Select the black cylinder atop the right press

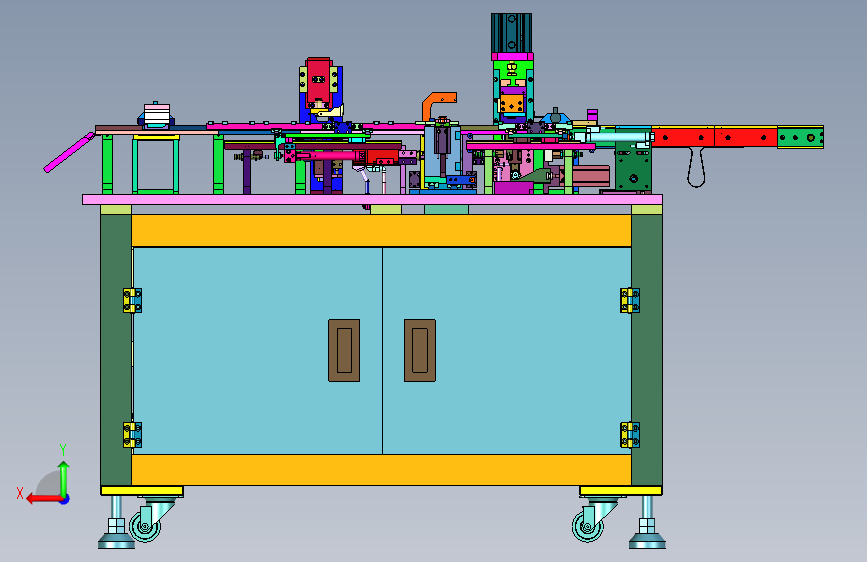511,33
